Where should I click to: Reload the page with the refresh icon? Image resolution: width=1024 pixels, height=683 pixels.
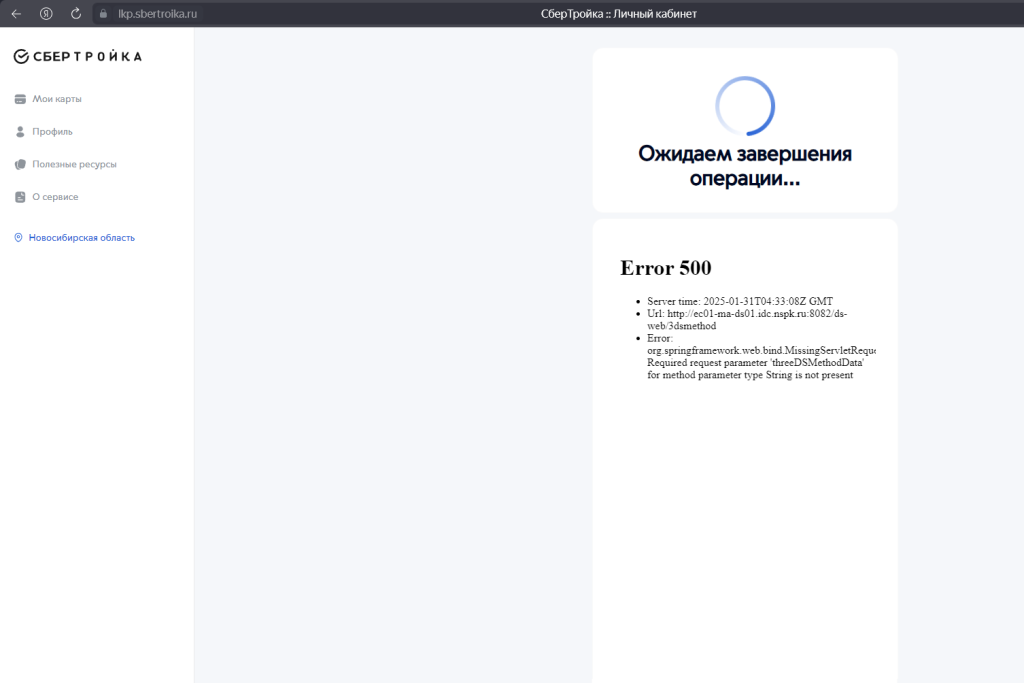click(x=76, y=14)
